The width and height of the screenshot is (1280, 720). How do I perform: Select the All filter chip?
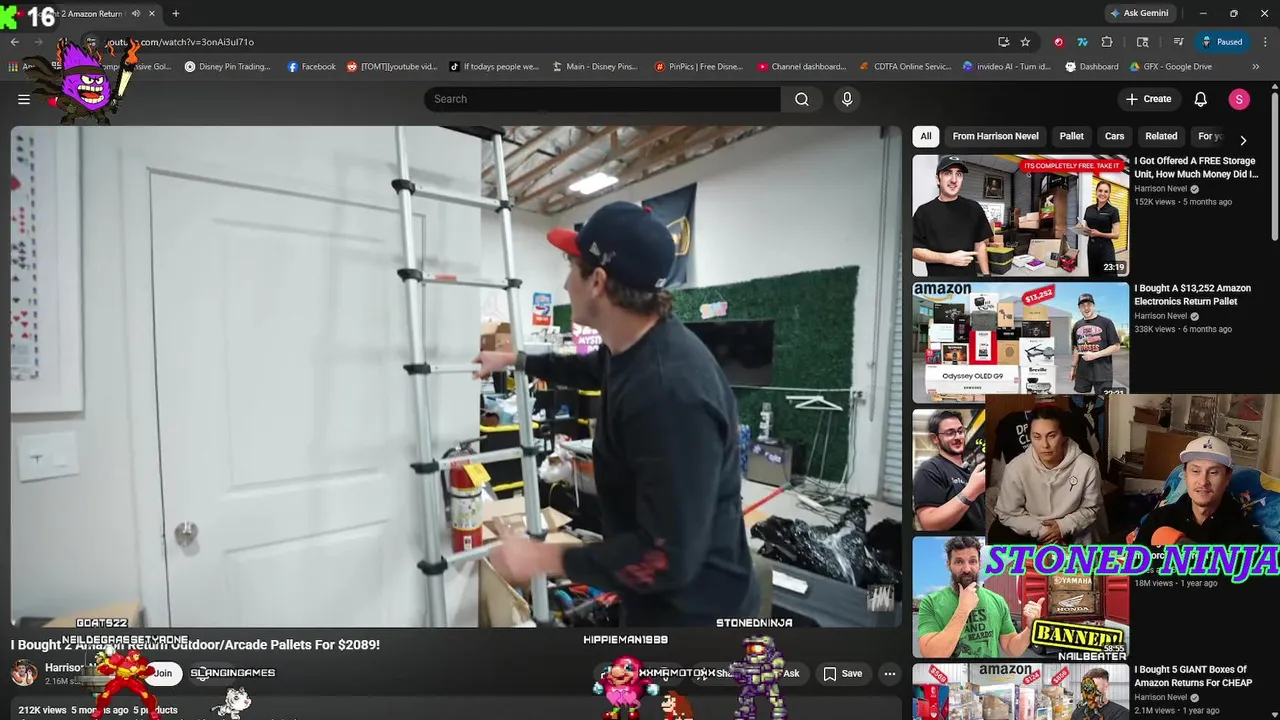click(x=926, y=136)
